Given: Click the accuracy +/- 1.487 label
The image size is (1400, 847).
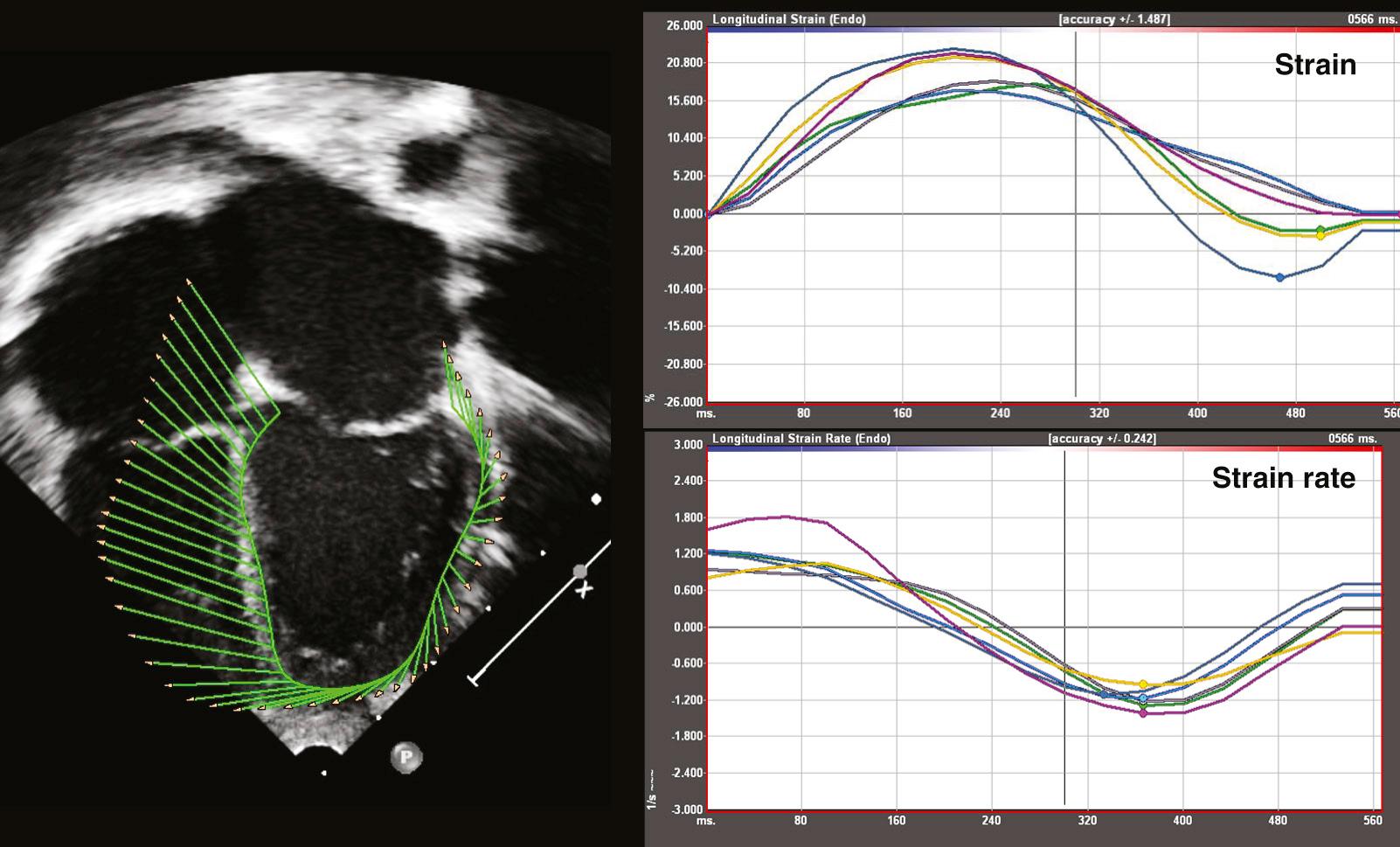Looking at the screenshot, I should (1114, 19).
